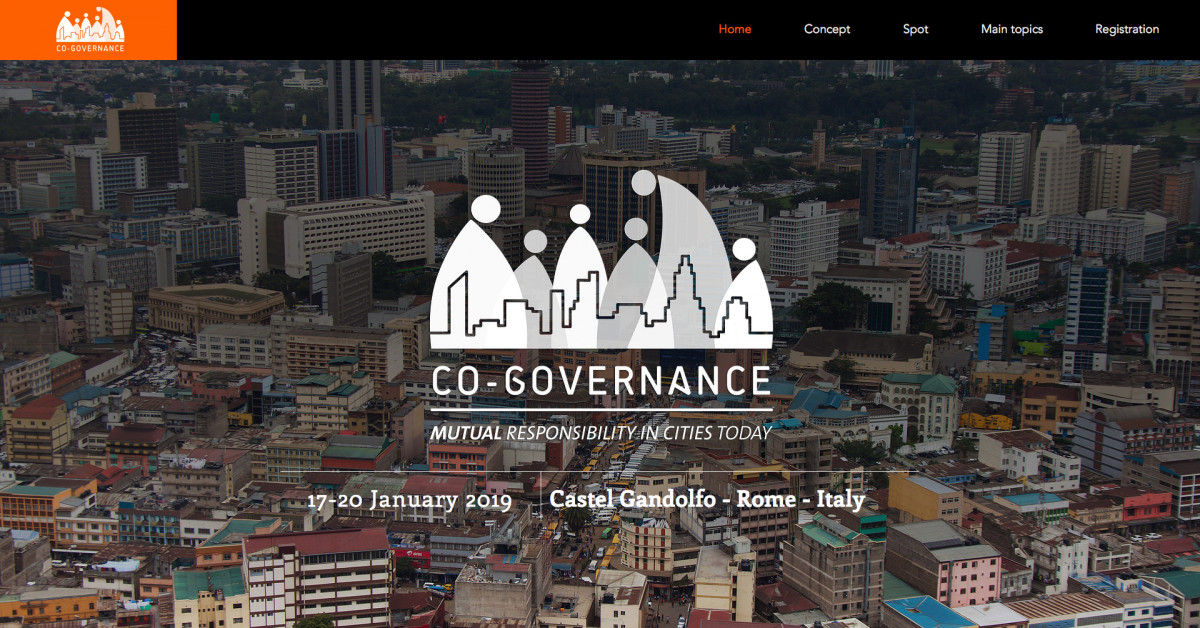Open the Home menu item
Image resolution: width=1200 pixels, height=628 pixels.
pyautogui.click(x=735, y=29)
